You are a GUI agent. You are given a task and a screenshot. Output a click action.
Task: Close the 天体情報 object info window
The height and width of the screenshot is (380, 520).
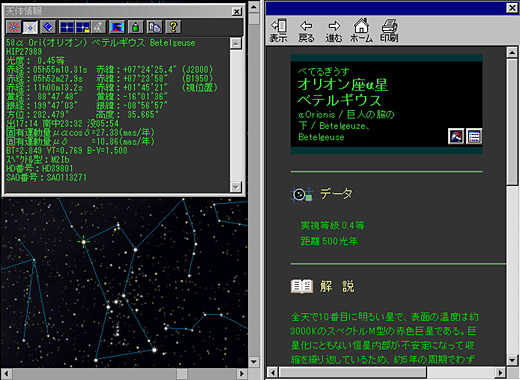pyautogui.click(x=237, y=11)
